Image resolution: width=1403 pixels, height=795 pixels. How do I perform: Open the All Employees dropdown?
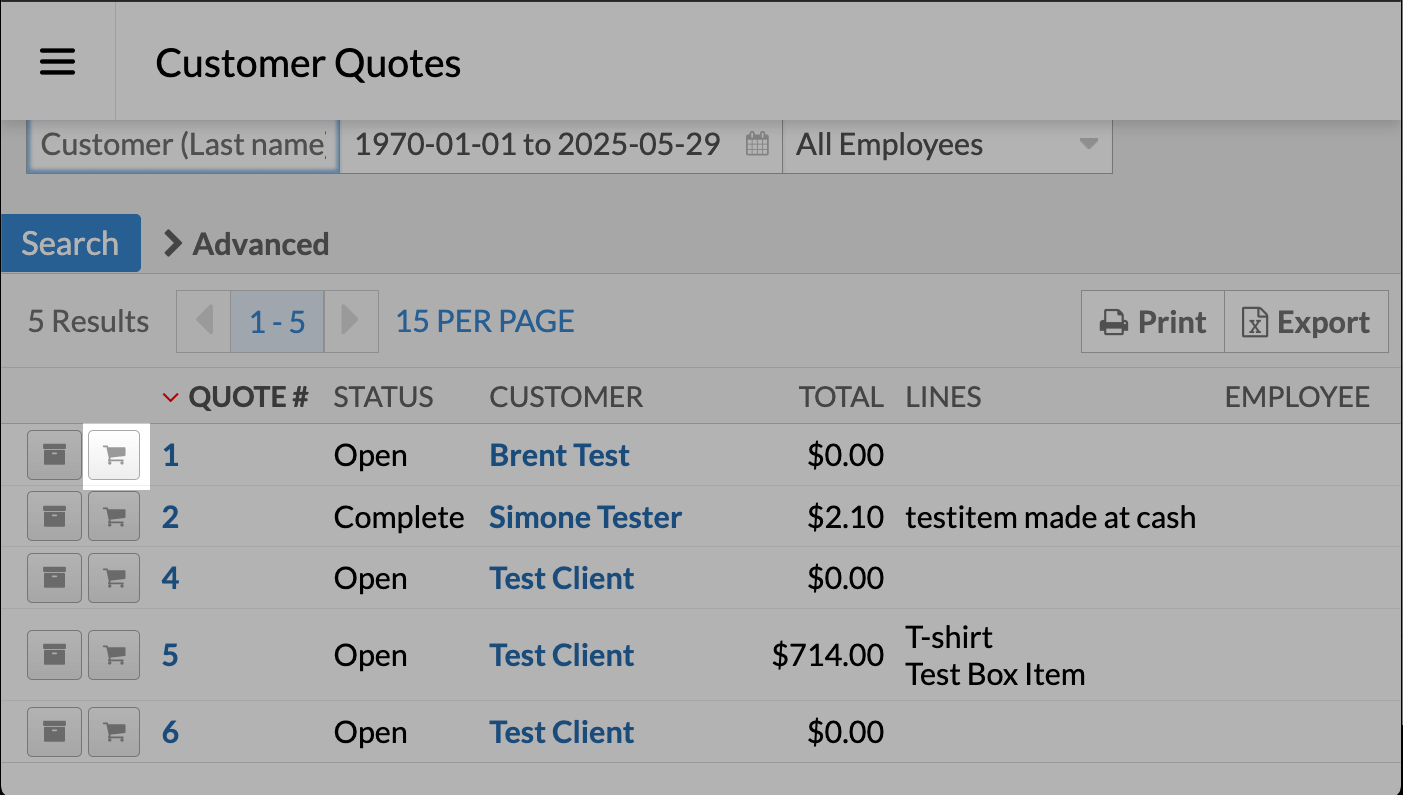coord(946,145)
